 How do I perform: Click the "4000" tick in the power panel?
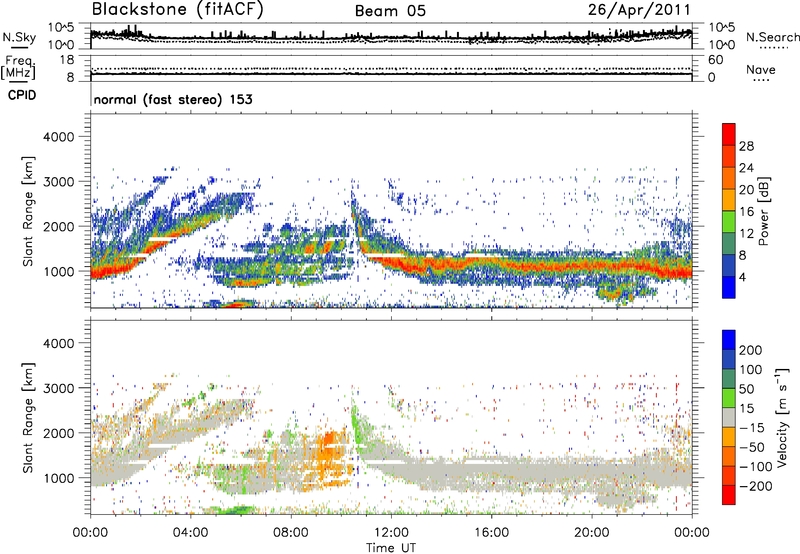(58, 137)
